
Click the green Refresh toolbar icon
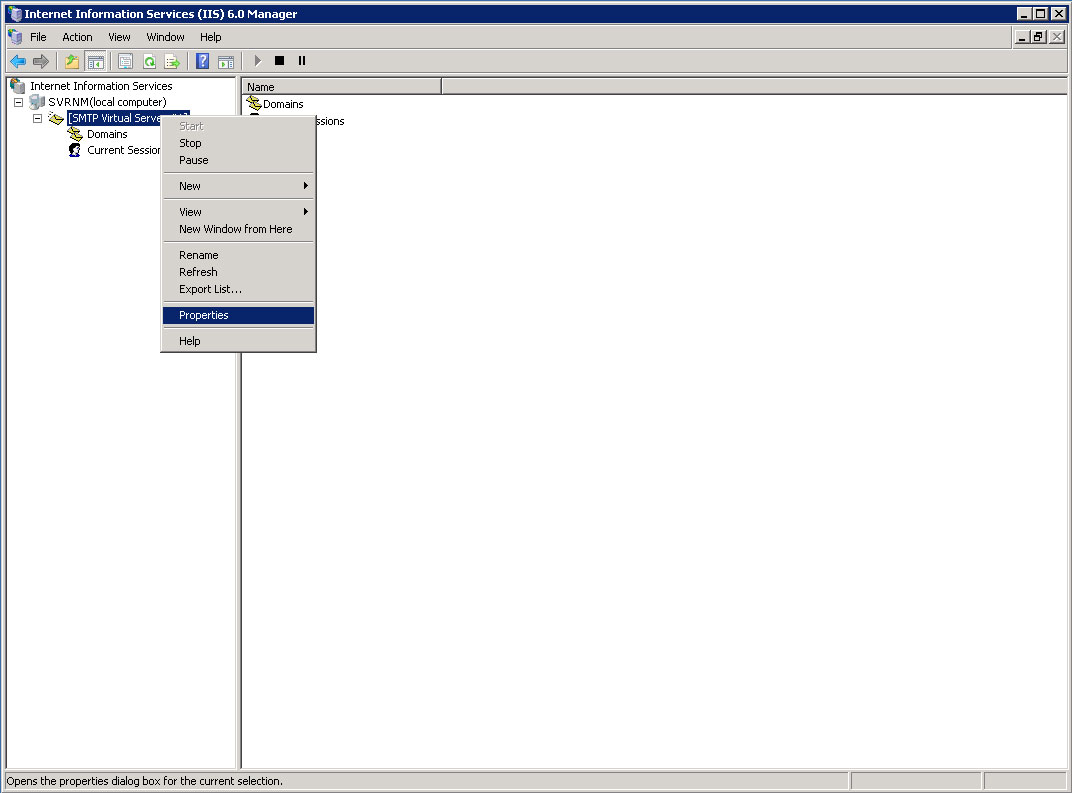tap(149, 62)
